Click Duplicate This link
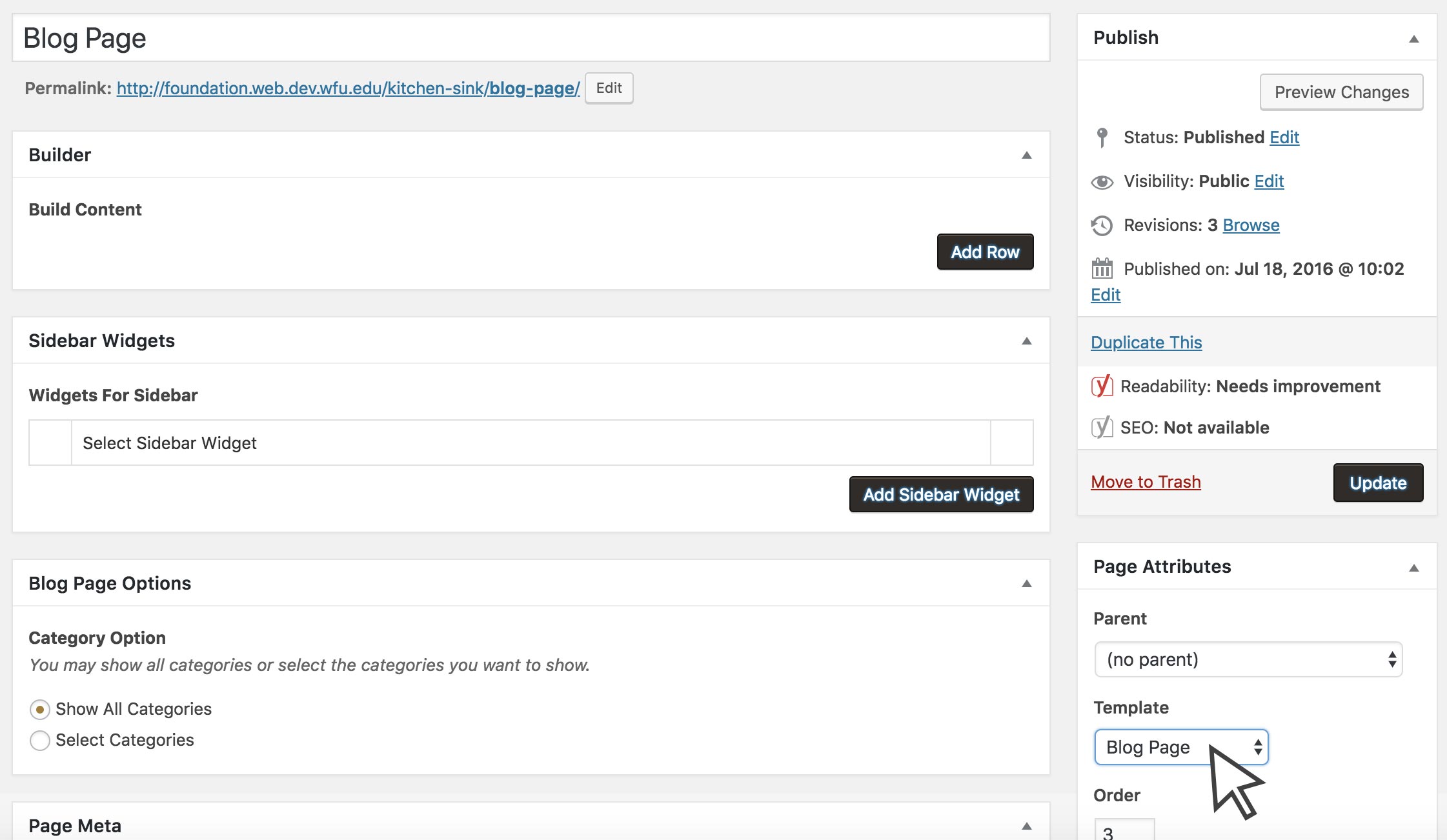The width and height of the screenshot is (1447, 840). tap(1146, 343)
